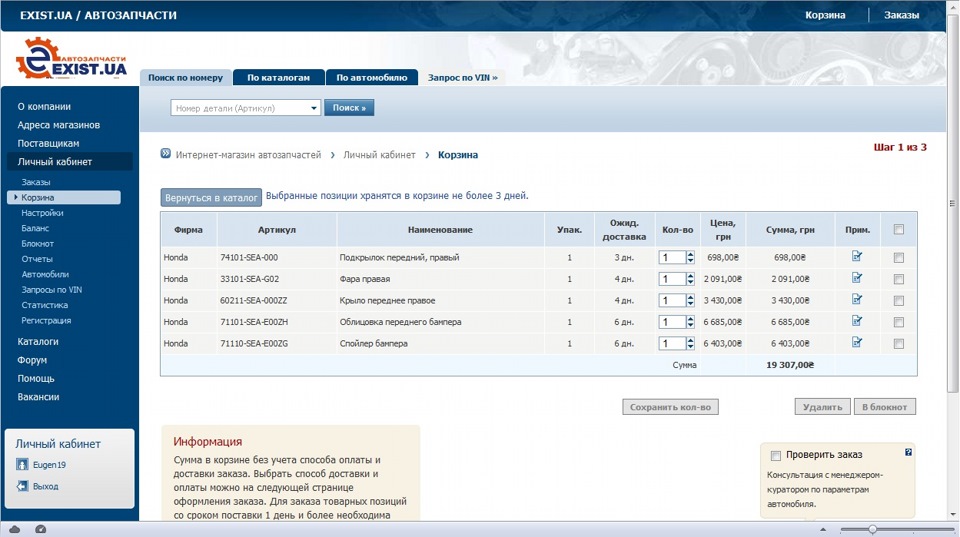Open Каталоги in sidebar
960x537 pixels.
pos(38,342)
